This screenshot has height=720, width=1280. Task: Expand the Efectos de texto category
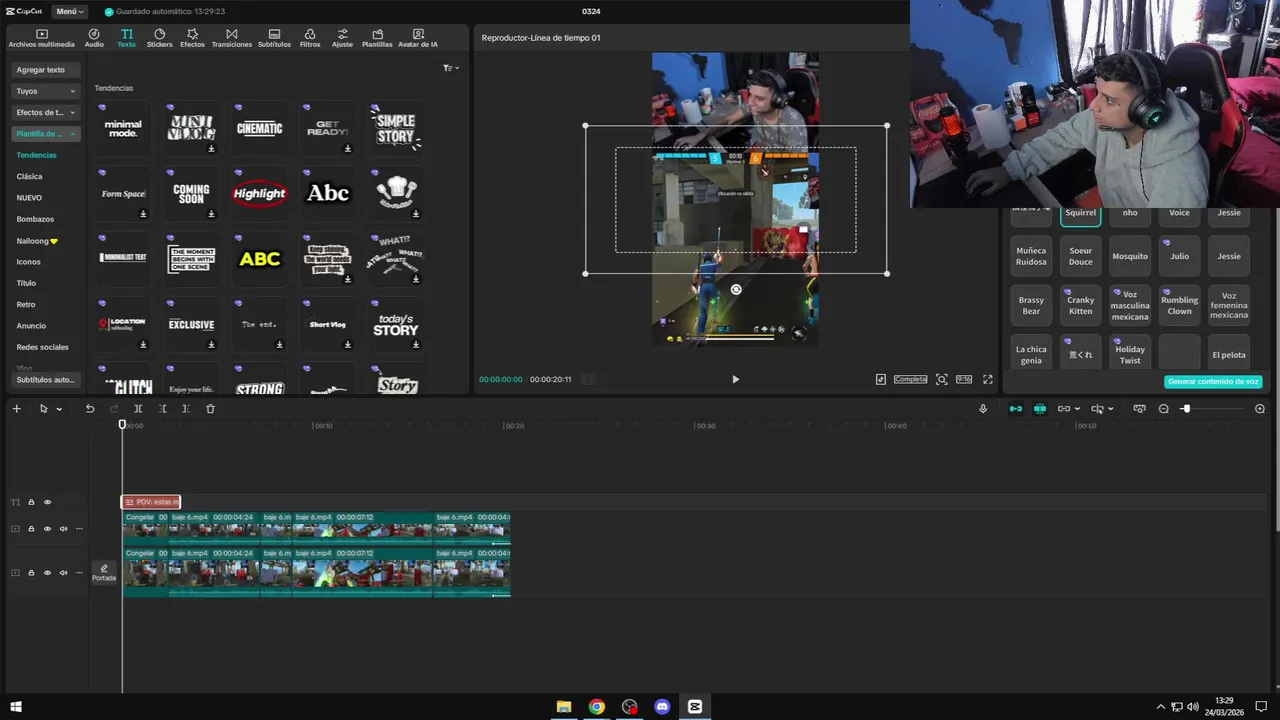click(46, 112)
